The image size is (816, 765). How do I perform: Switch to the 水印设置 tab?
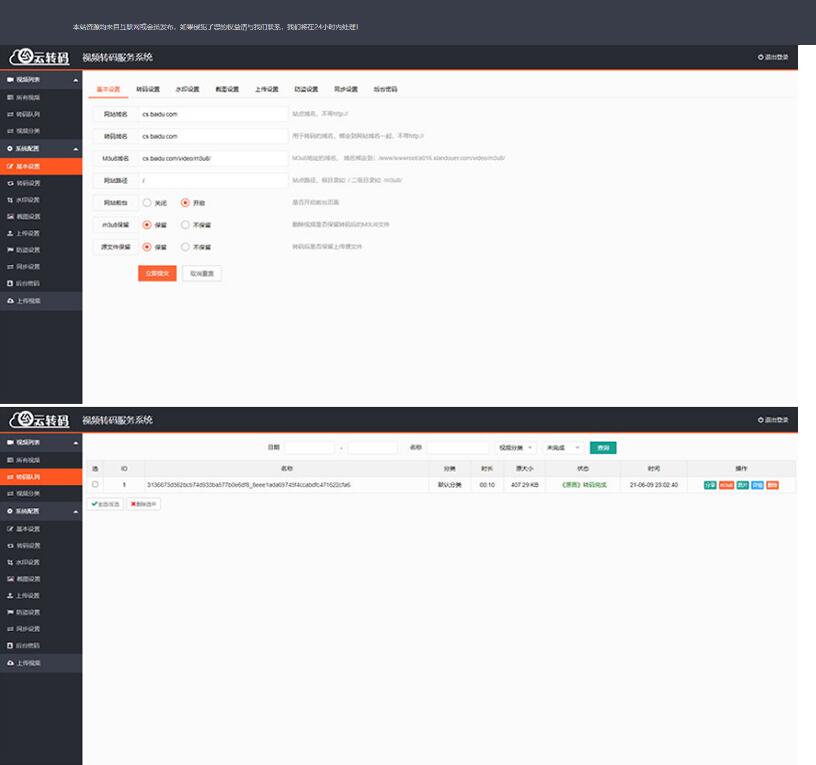(187, 89)
